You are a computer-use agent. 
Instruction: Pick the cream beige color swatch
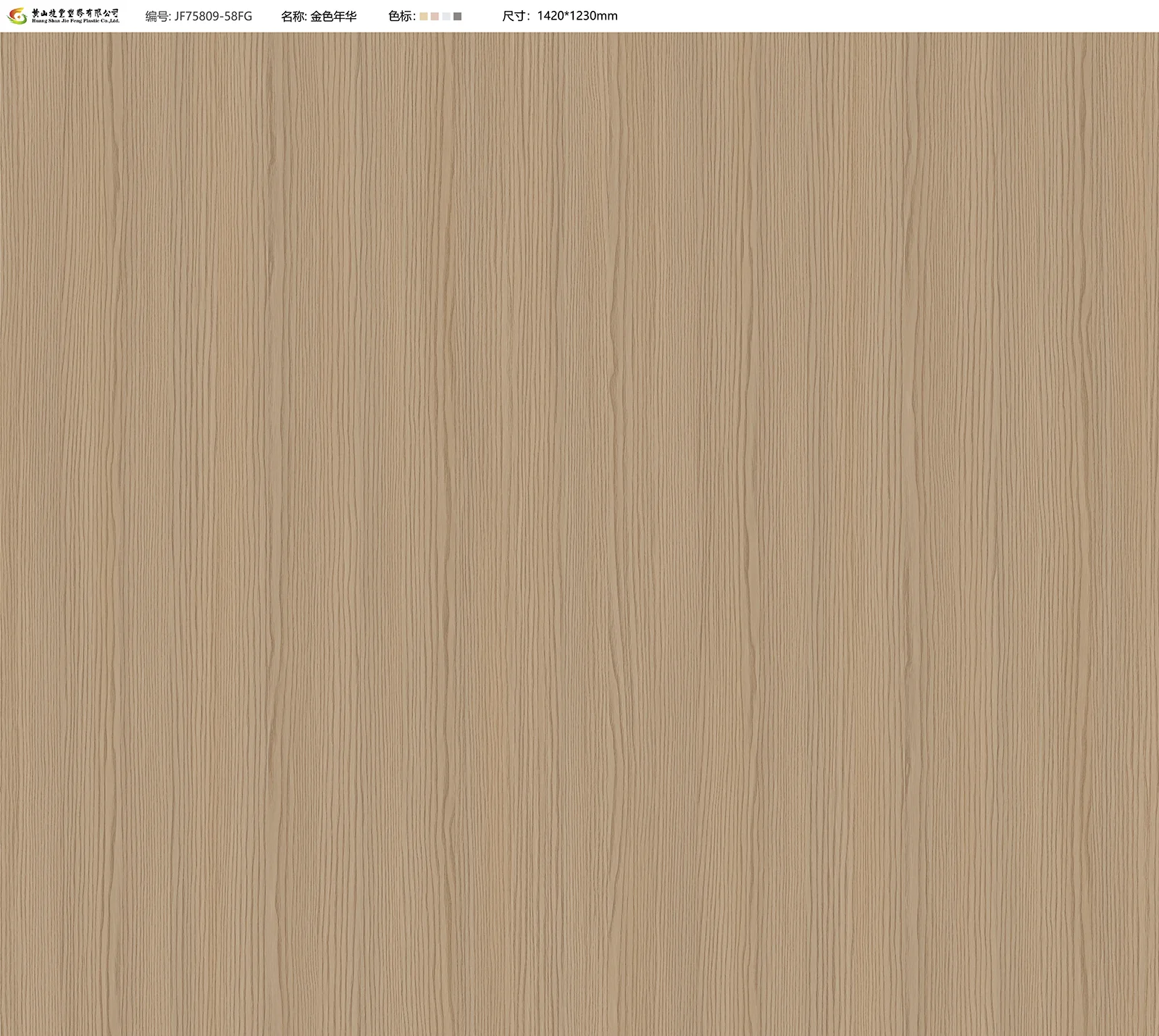(424, 17)
